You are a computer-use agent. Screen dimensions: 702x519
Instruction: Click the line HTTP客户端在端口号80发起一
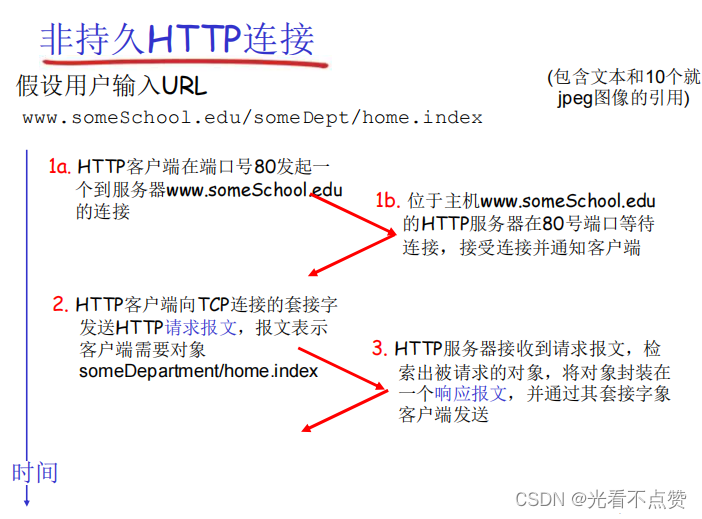(x=203, y=167)
